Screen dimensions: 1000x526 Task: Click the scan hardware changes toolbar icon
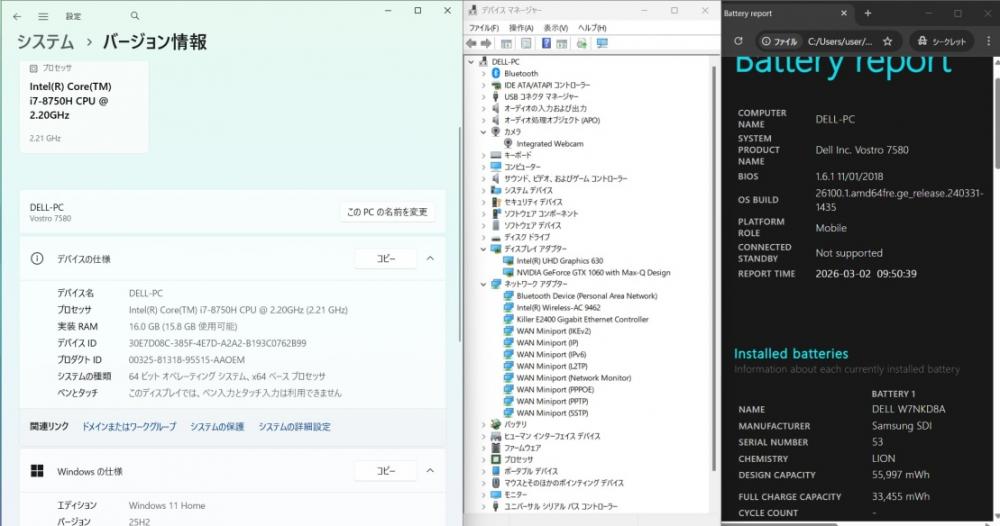click(582, 43)
